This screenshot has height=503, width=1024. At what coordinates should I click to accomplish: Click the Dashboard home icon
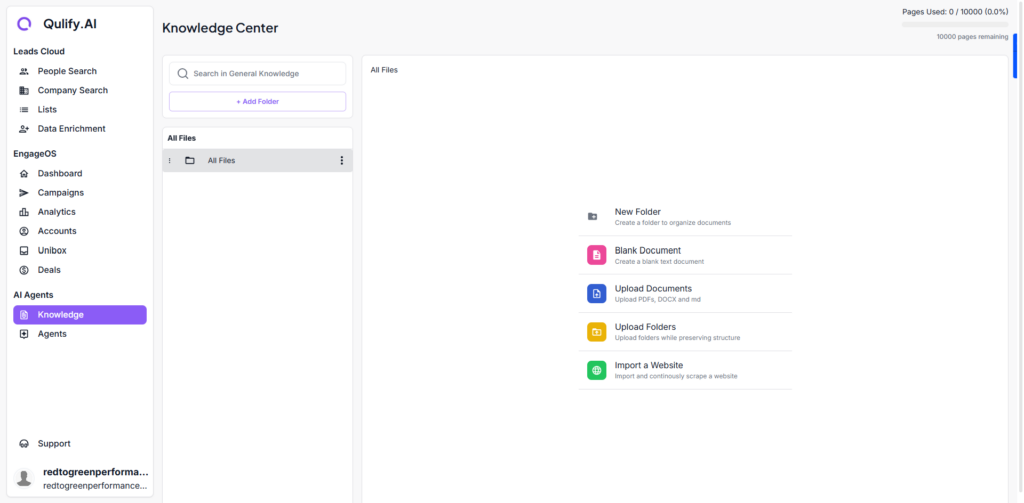[x=24, y=174]
